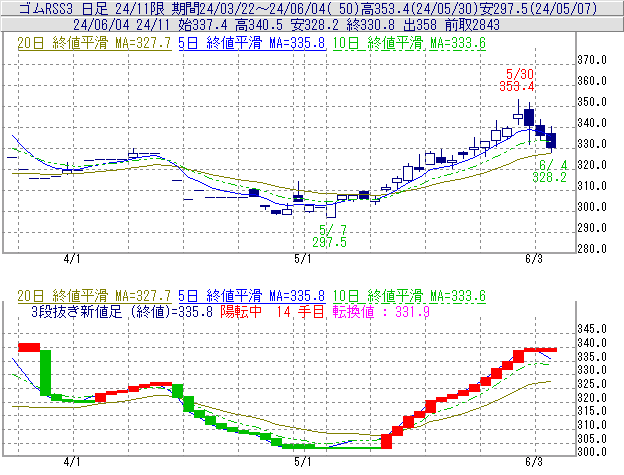Click the 300.0 label on lower price axis
Image resolution: width=624 pixels, height=475 pixels.
592,452
